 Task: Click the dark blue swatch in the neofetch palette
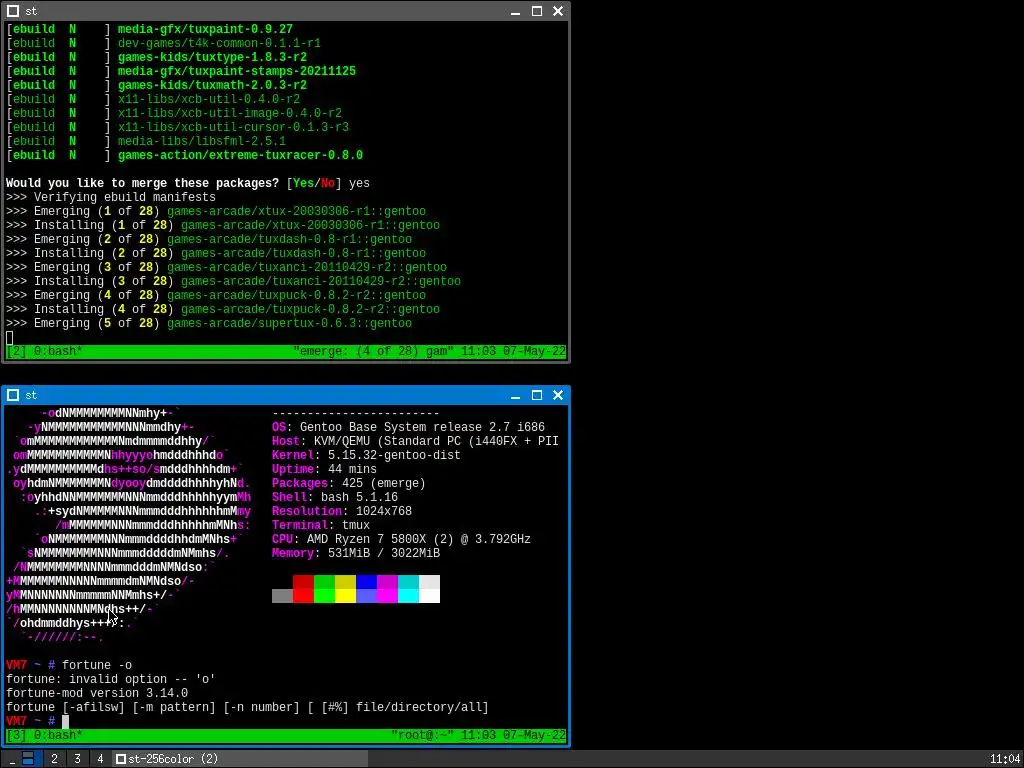366,582
